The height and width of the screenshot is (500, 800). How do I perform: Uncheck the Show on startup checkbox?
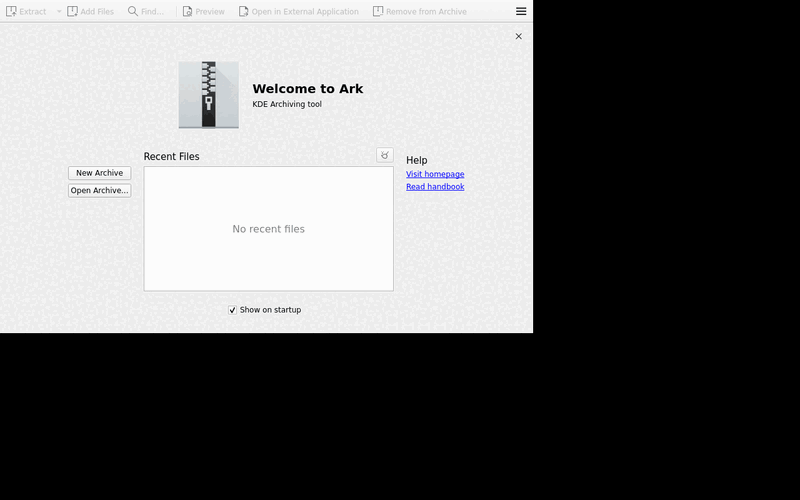(232, 310)
